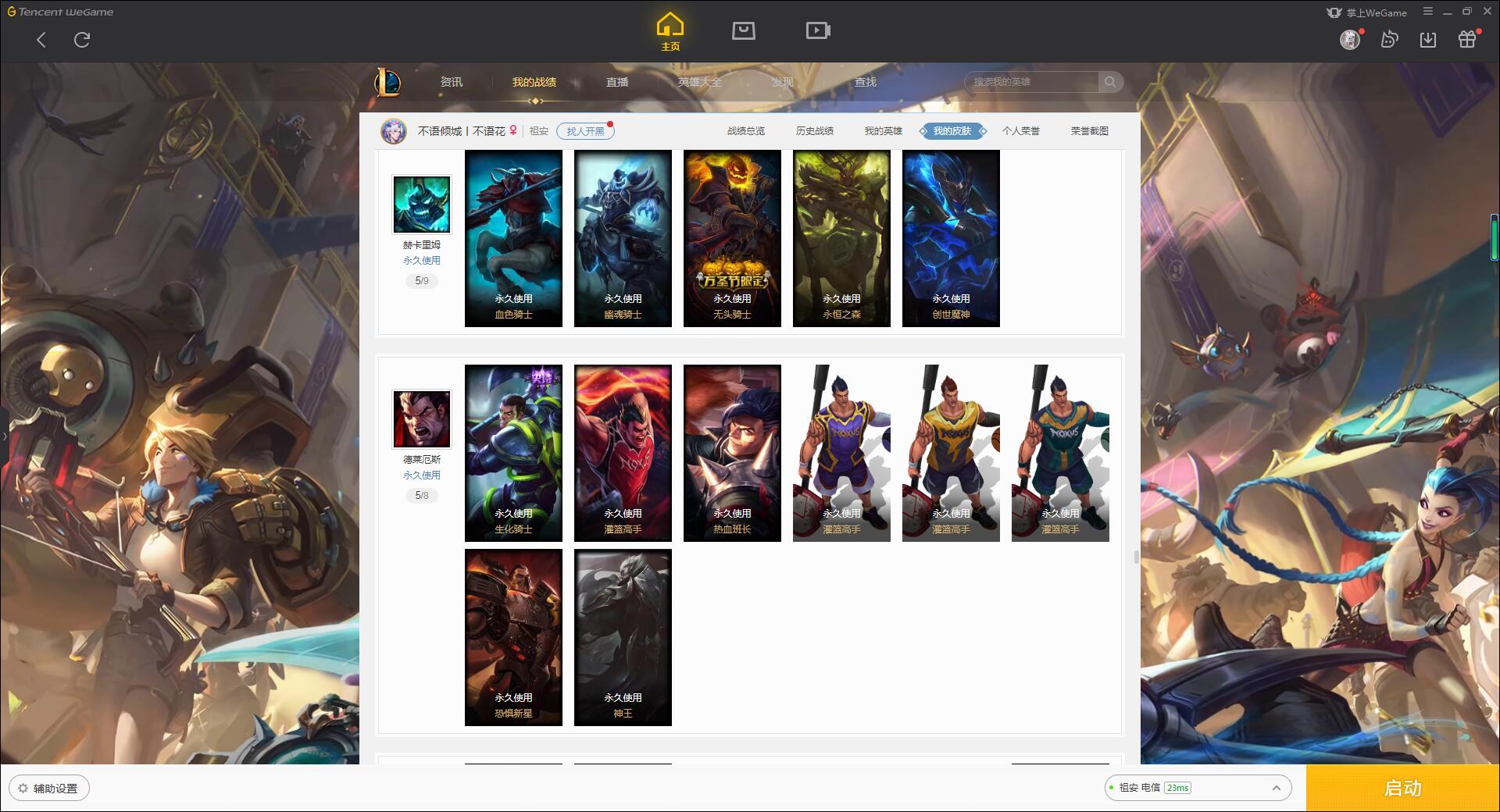The height and width of the screenshot is (812, 1500).
Task: Open the user avatar in top bar
Action: pos(1350,39)
